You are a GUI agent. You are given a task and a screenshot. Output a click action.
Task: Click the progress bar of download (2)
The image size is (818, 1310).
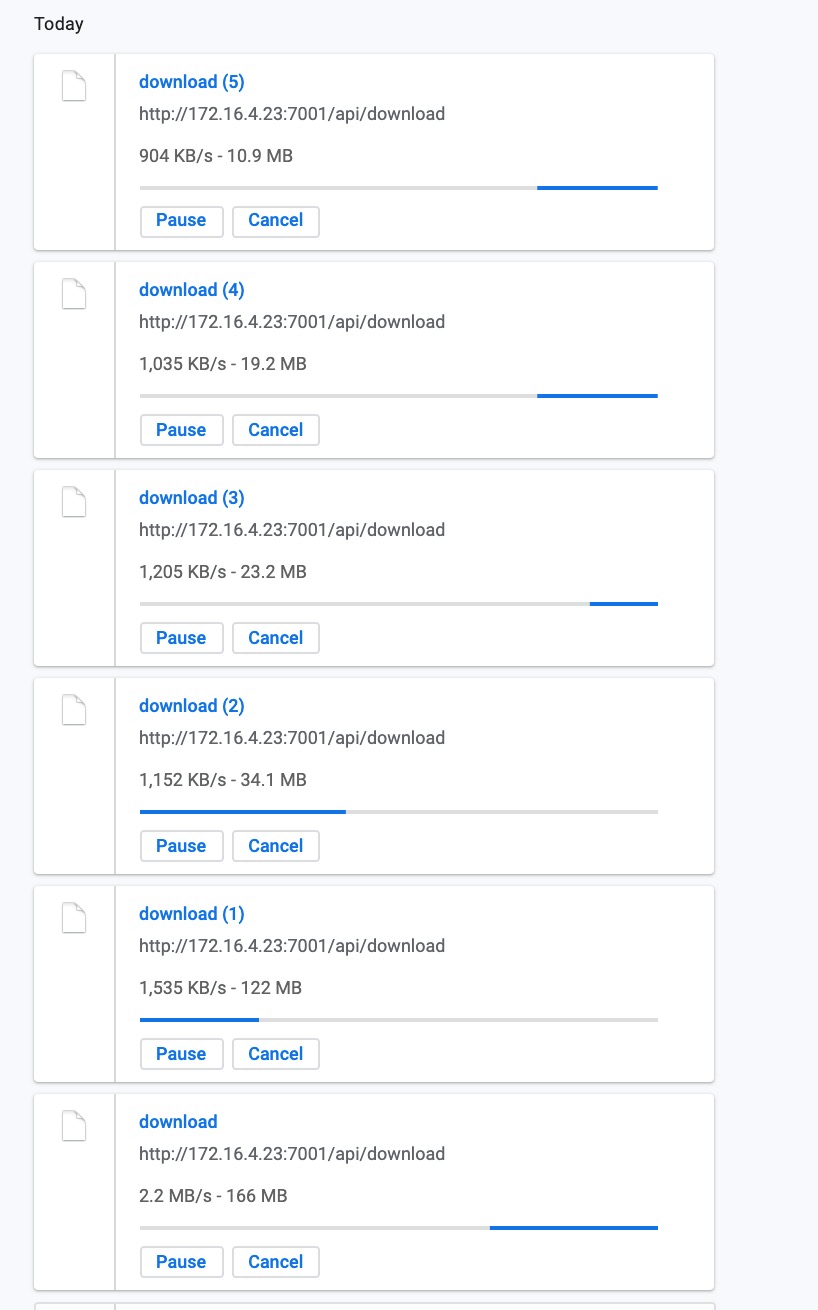(x=399, y=812)
